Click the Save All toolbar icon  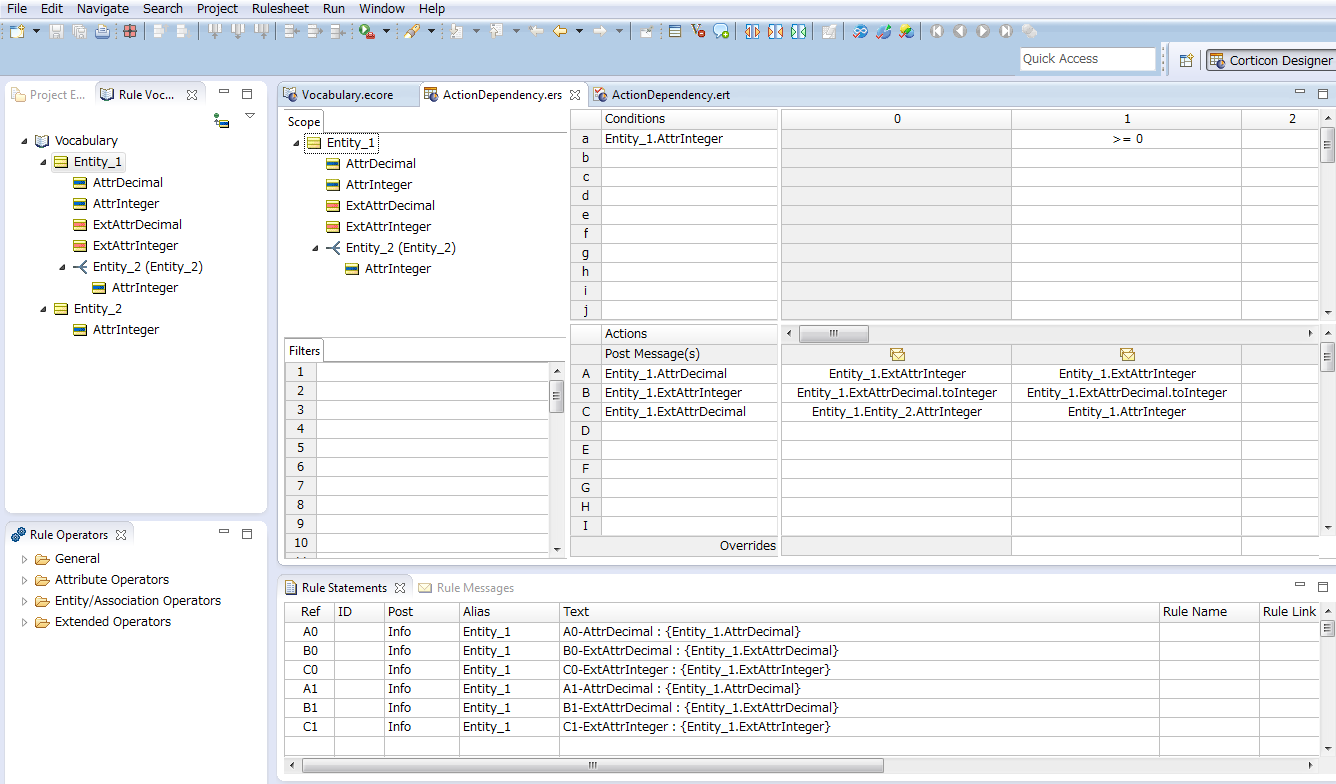[79, 31]
